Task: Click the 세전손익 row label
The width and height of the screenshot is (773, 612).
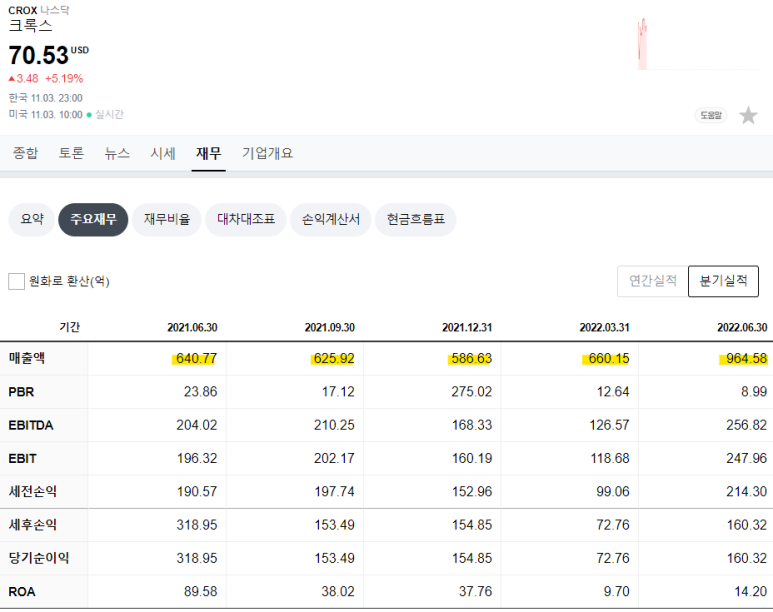Action: click(x=33, y=491)
